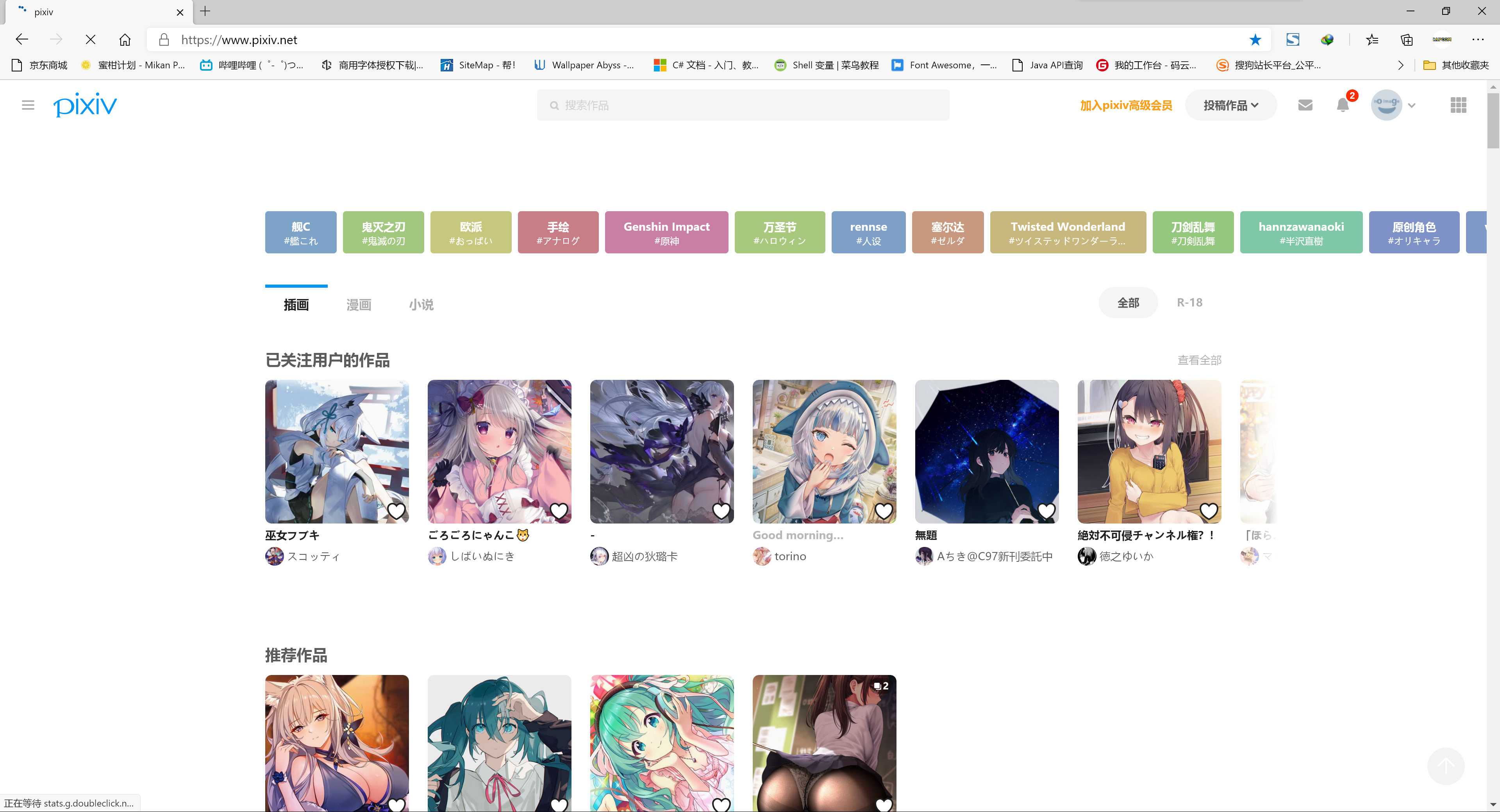1500x812 pixels.
Task: Click the browser home icon
Action: point(125,39)
